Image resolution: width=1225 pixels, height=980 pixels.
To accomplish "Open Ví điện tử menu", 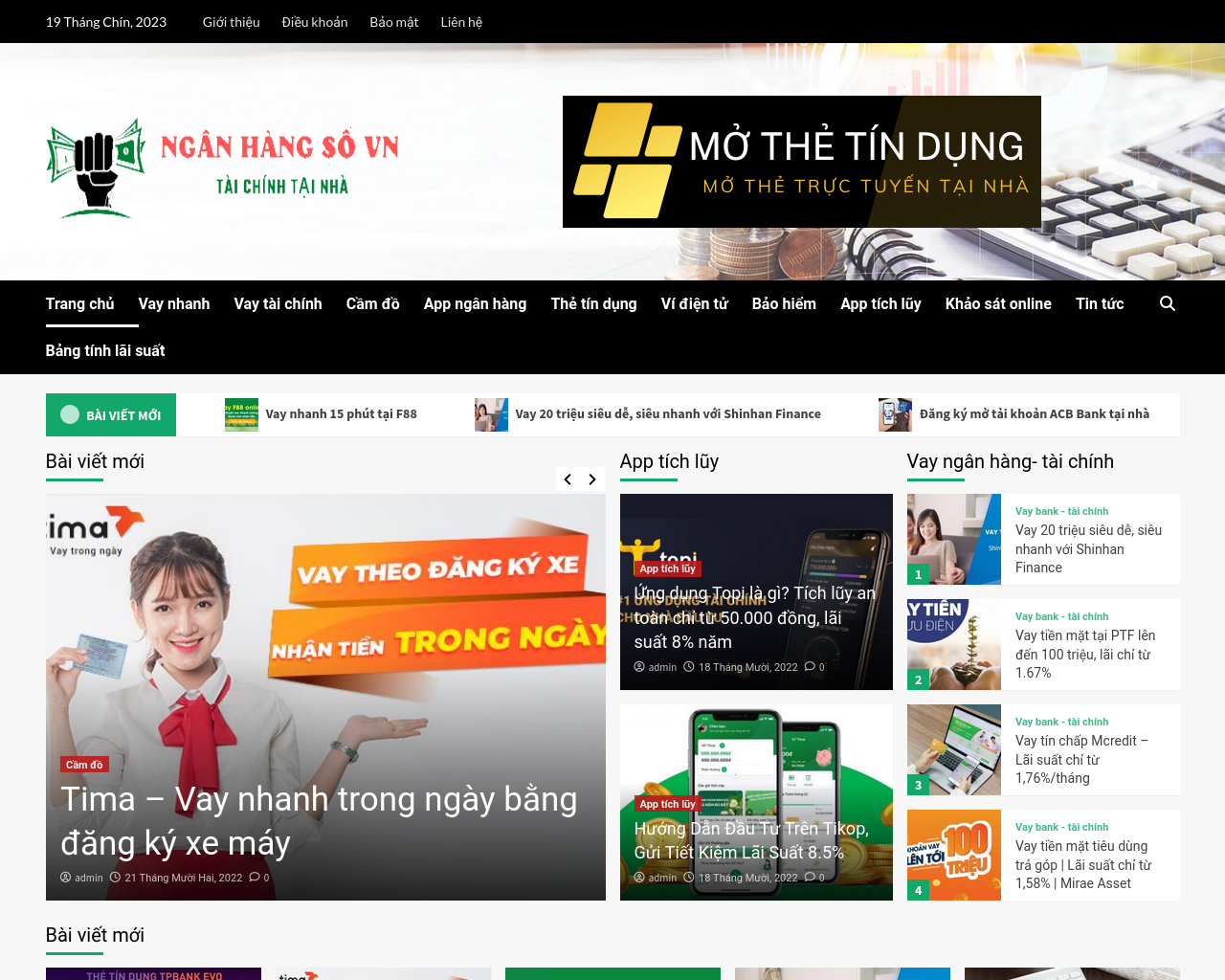I will click(x=695, y=303).
